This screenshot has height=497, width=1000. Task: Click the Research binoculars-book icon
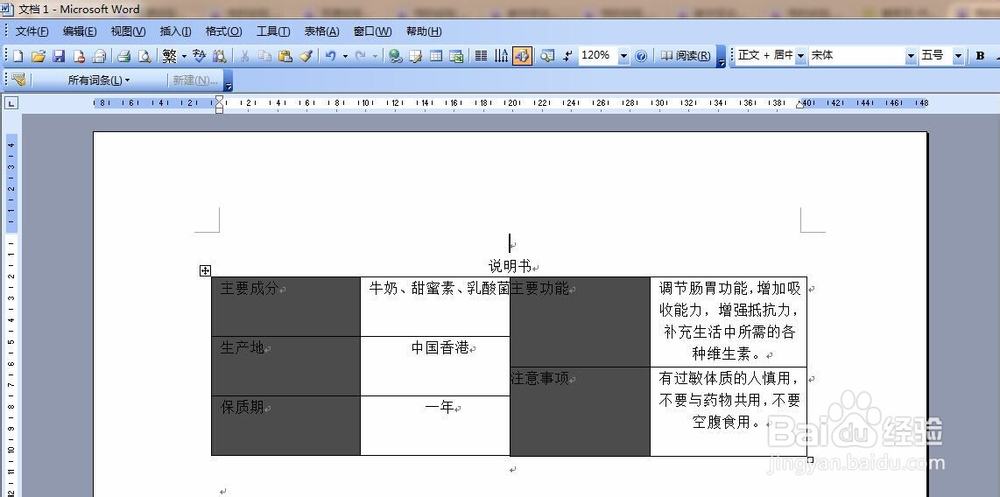click(219, 56)
